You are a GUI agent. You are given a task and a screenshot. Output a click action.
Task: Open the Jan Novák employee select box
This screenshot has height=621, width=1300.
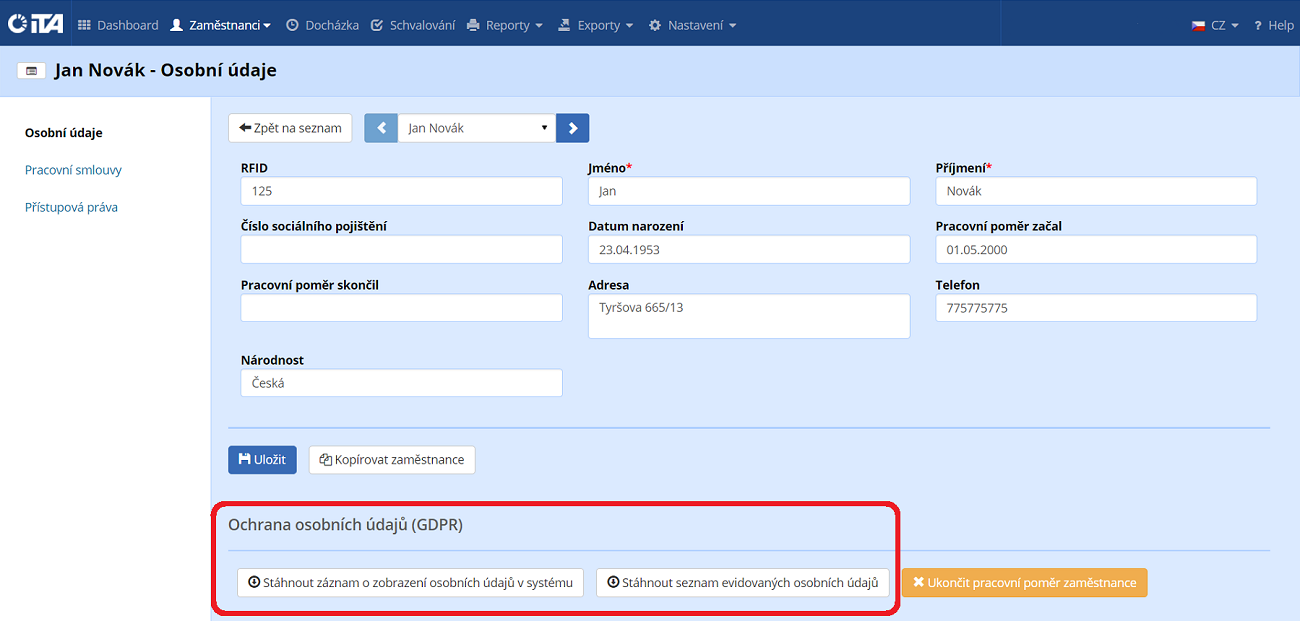(x=477, y=128)
